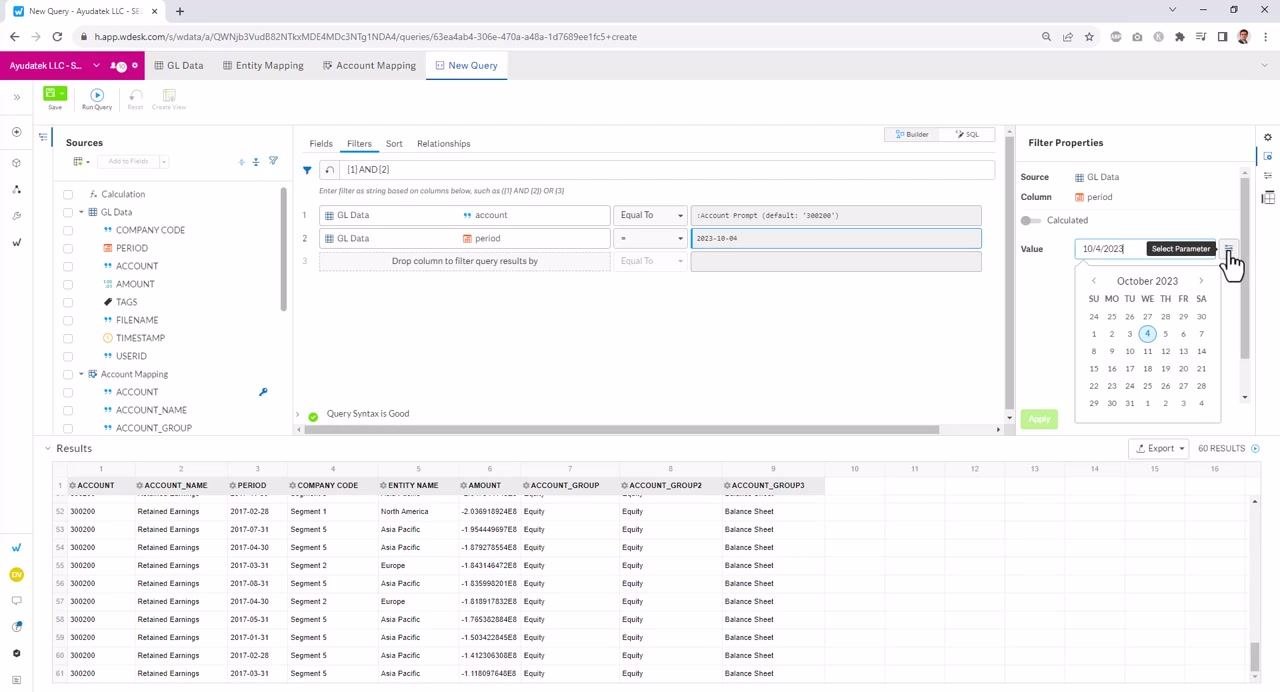Open the Entity Mapping tab
This screenshot has height=692, width=1280.
(x=262, y=66)
